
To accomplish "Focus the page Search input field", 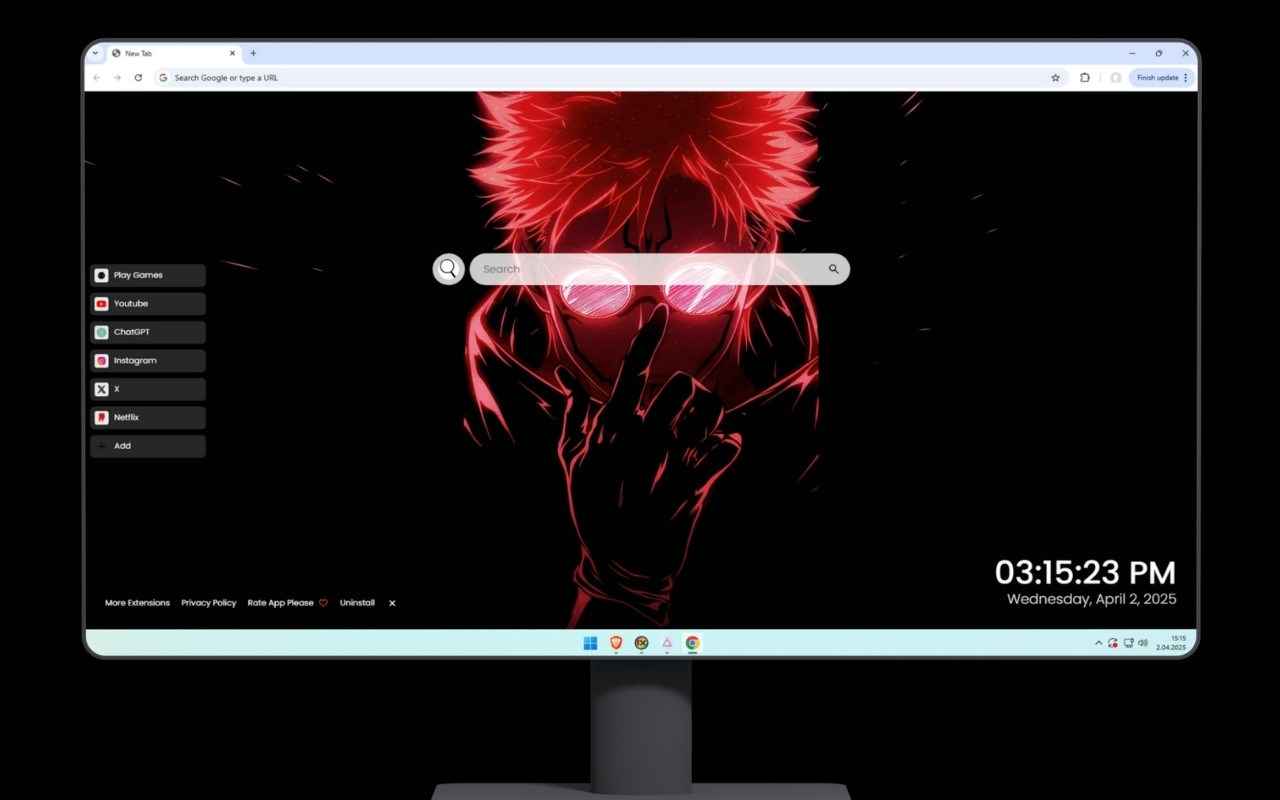I will pos(660,269).
